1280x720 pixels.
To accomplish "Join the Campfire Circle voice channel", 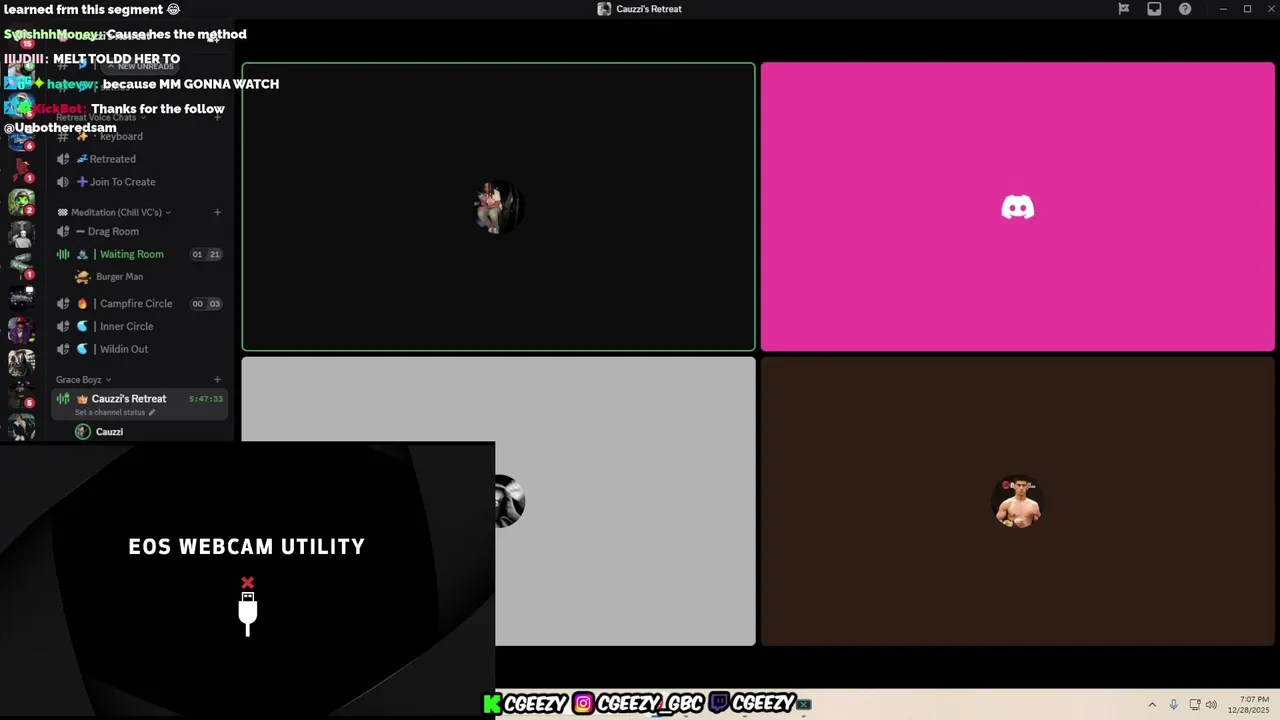I will 138,303.
